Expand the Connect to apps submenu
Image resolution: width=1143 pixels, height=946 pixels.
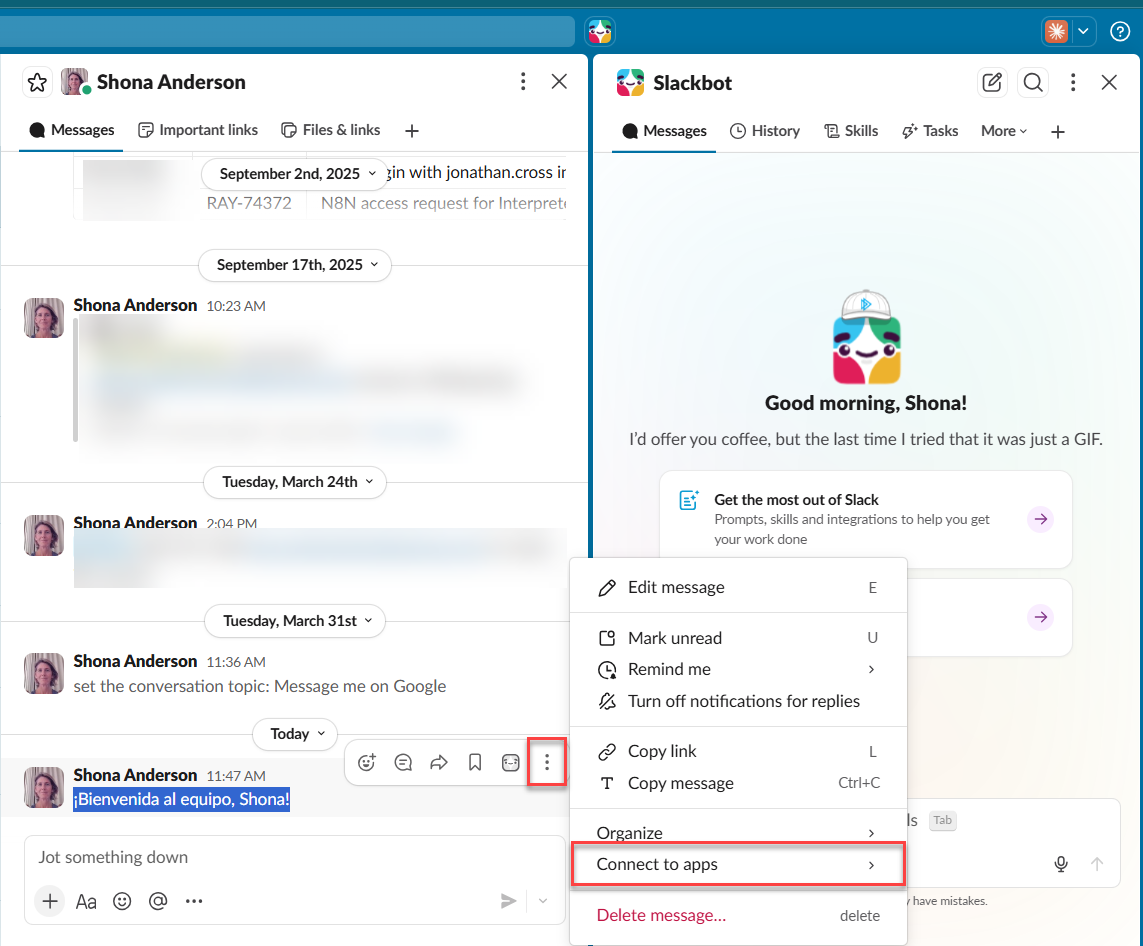(x=738, y=864)
